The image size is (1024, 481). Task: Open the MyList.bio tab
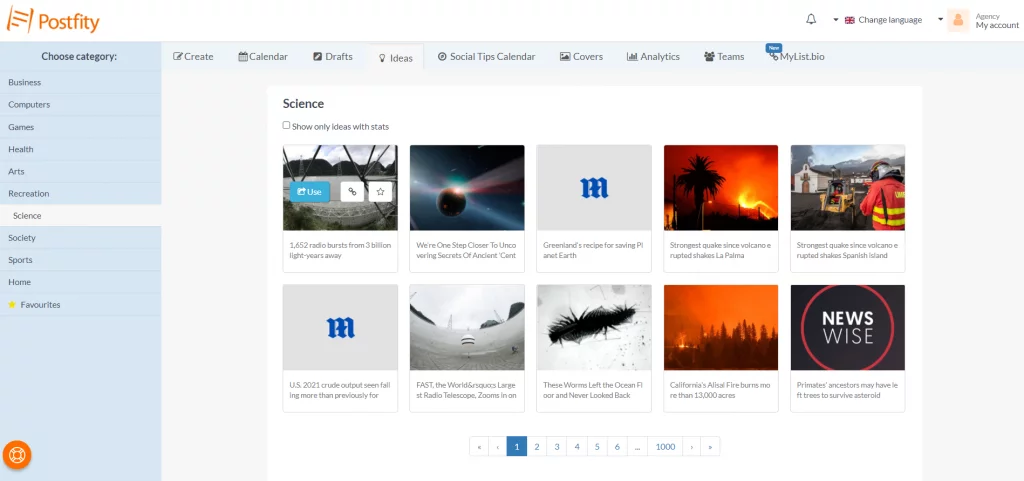tap(797, 57)
